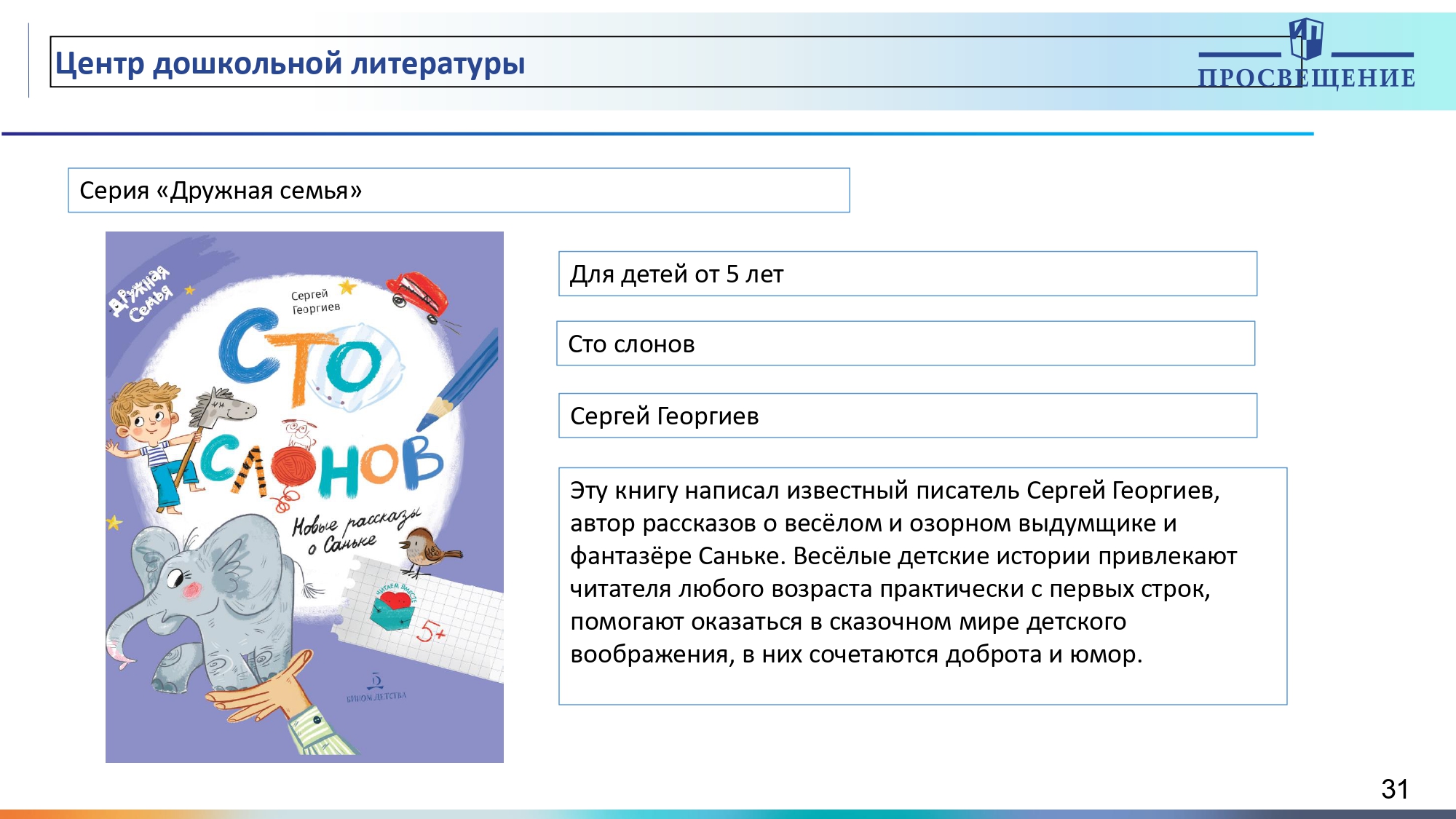Click the book description paragraph about Санька
1456x819 pixels.
(923, 586)
